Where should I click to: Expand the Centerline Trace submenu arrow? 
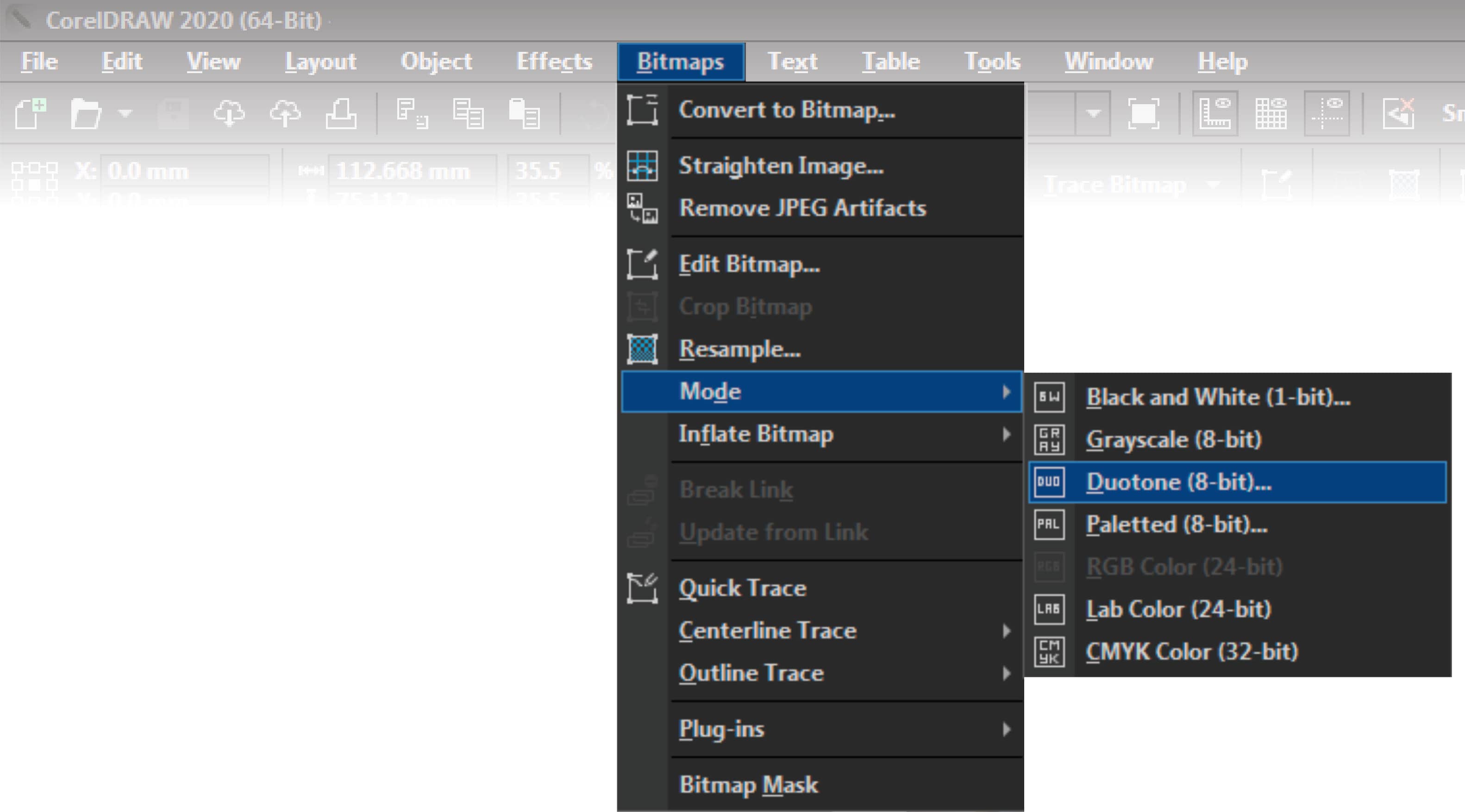(1006, 631)
